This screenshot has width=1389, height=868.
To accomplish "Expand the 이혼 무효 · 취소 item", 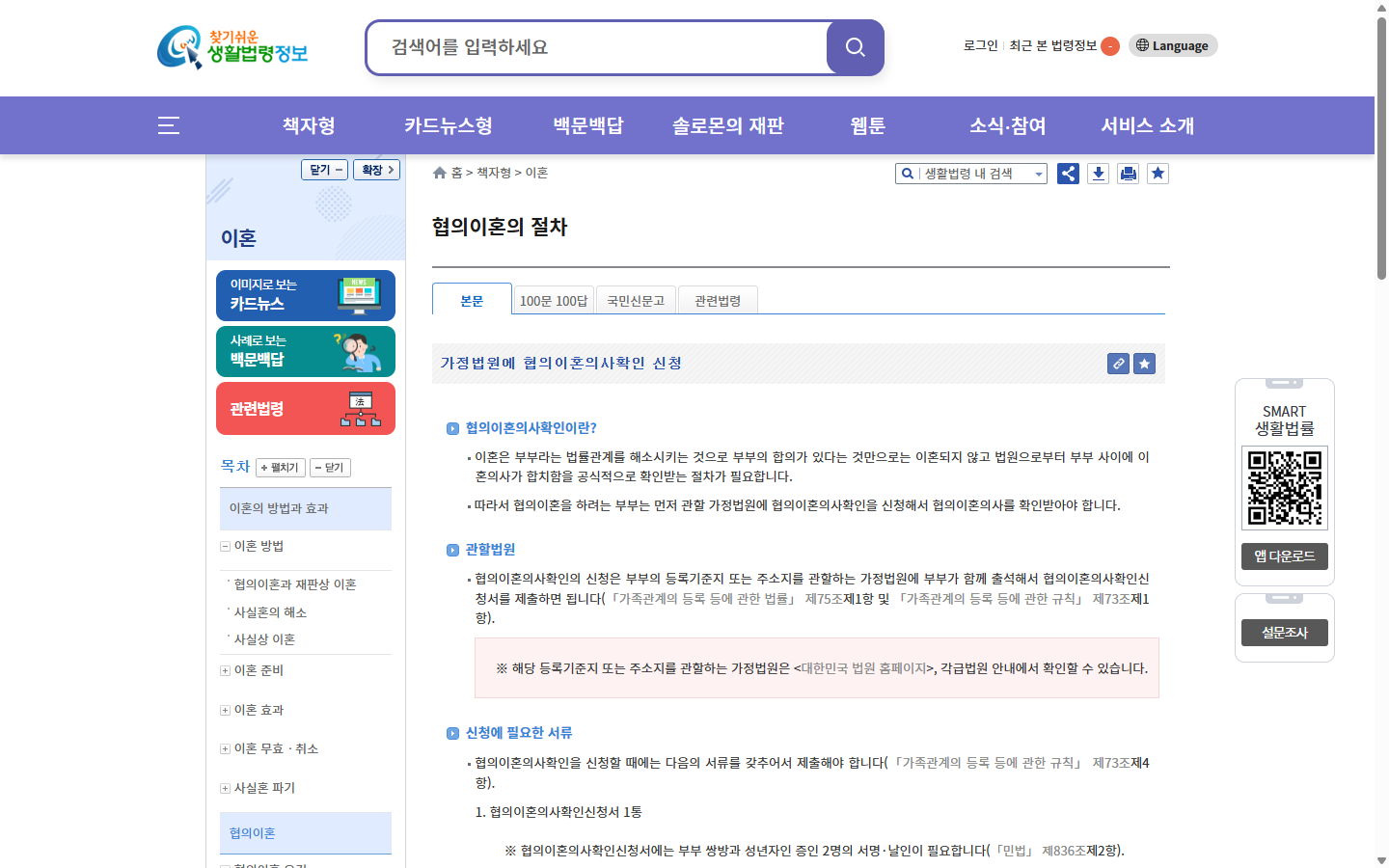I will 225,748.
